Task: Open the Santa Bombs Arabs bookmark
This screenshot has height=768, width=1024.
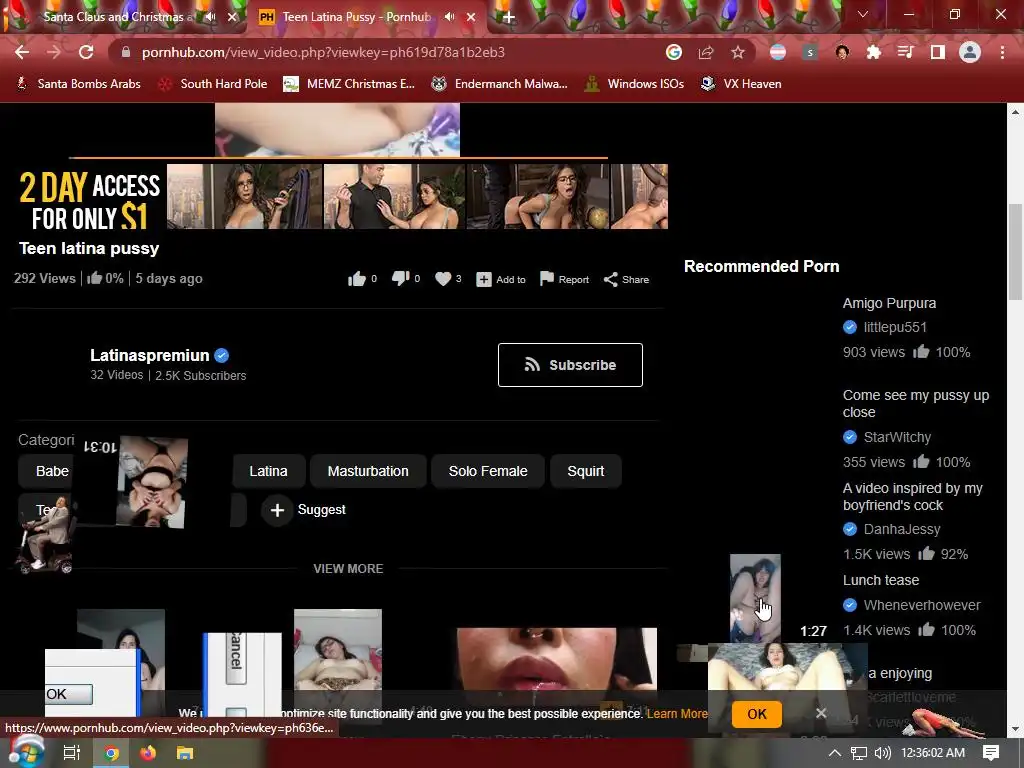Action: point(78,84)
